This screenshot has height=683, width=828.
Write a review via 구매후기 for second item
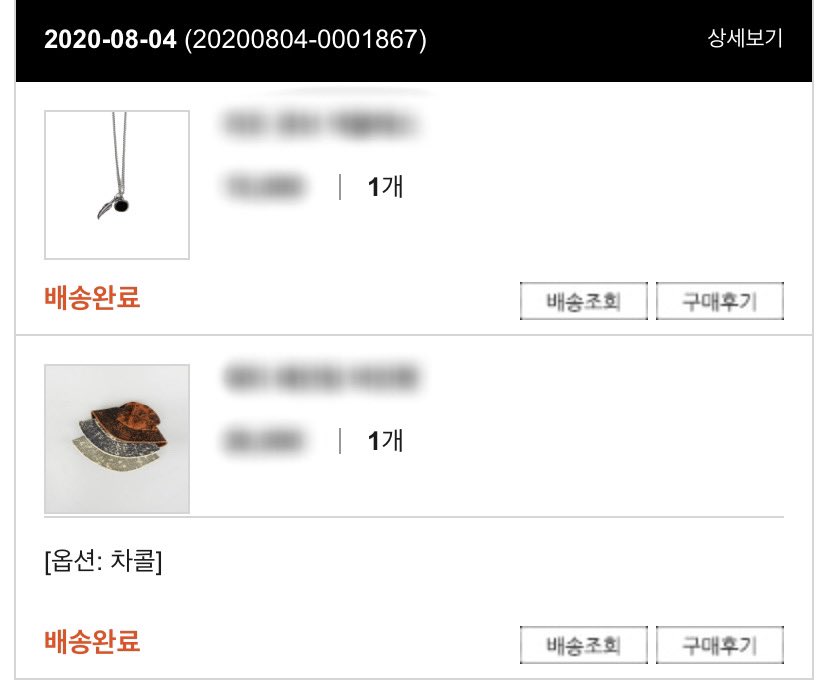tap(718, 644)
